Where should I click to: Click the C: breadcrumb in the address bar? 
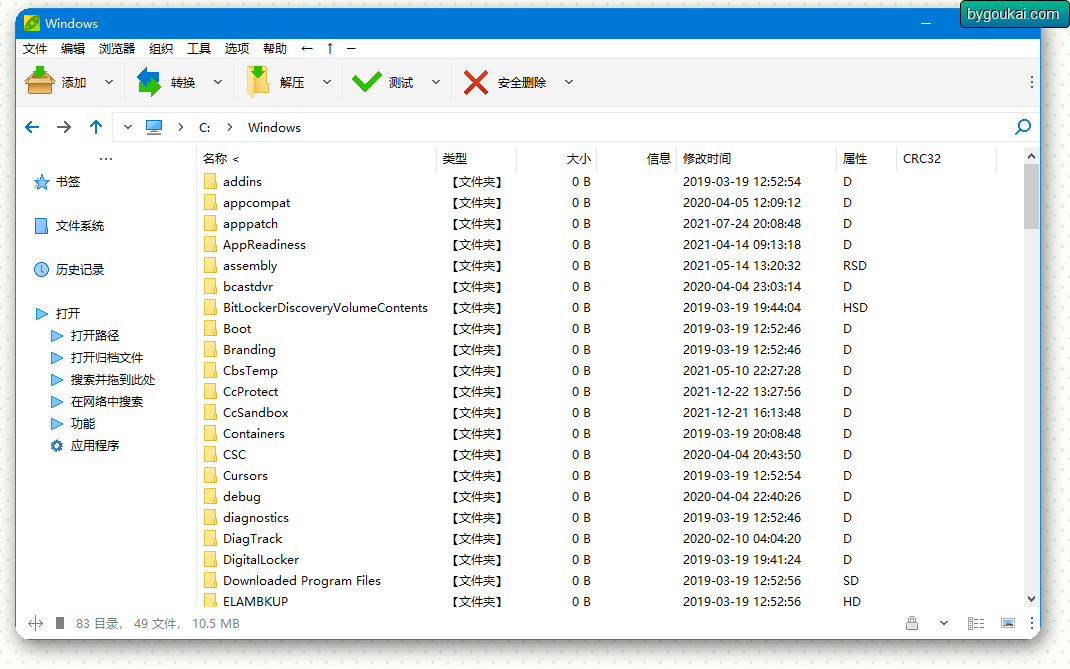pos(204,127)
